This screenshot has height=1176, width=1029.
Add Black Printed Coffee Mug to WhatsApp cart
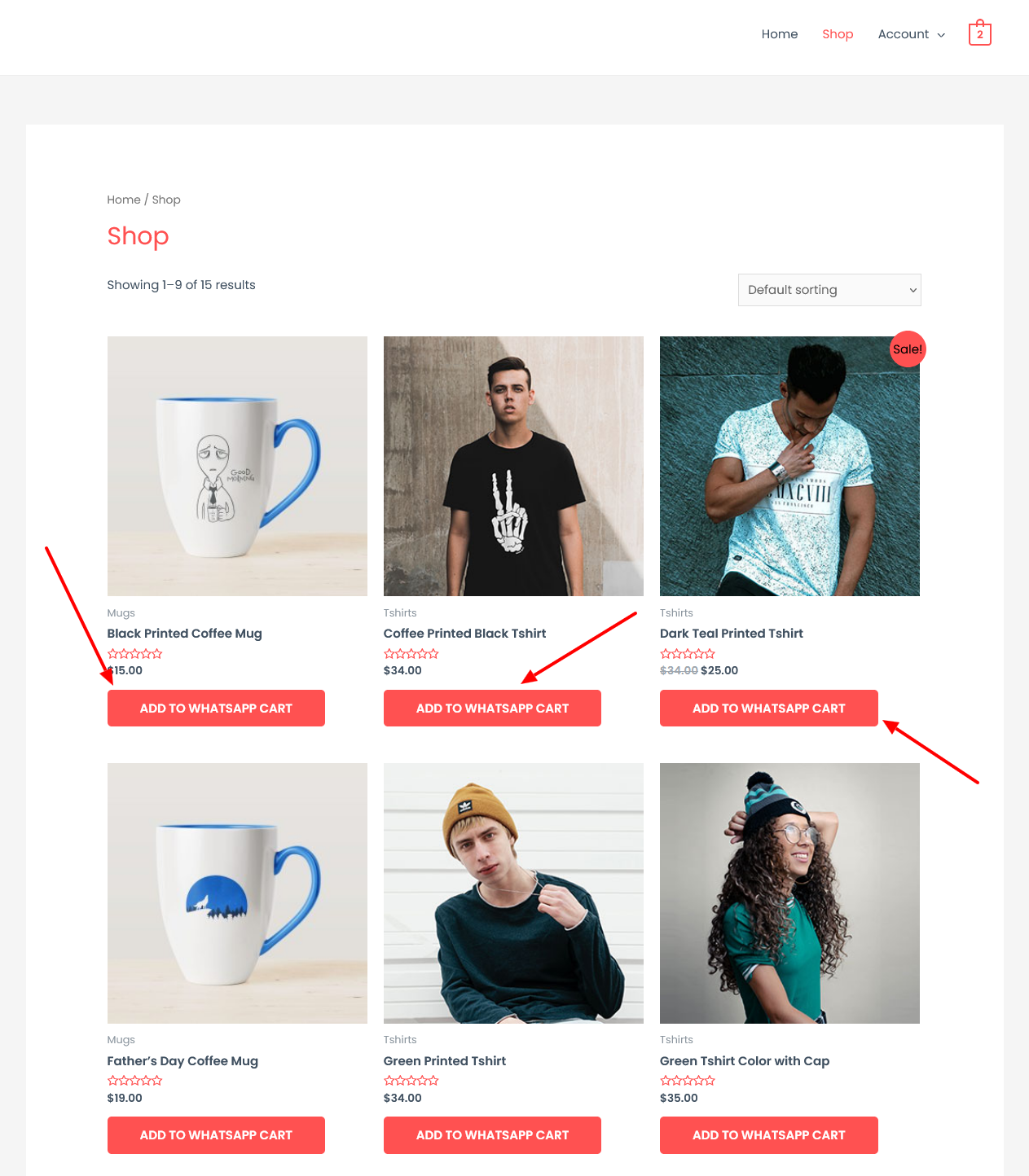(x=216, y=709)
